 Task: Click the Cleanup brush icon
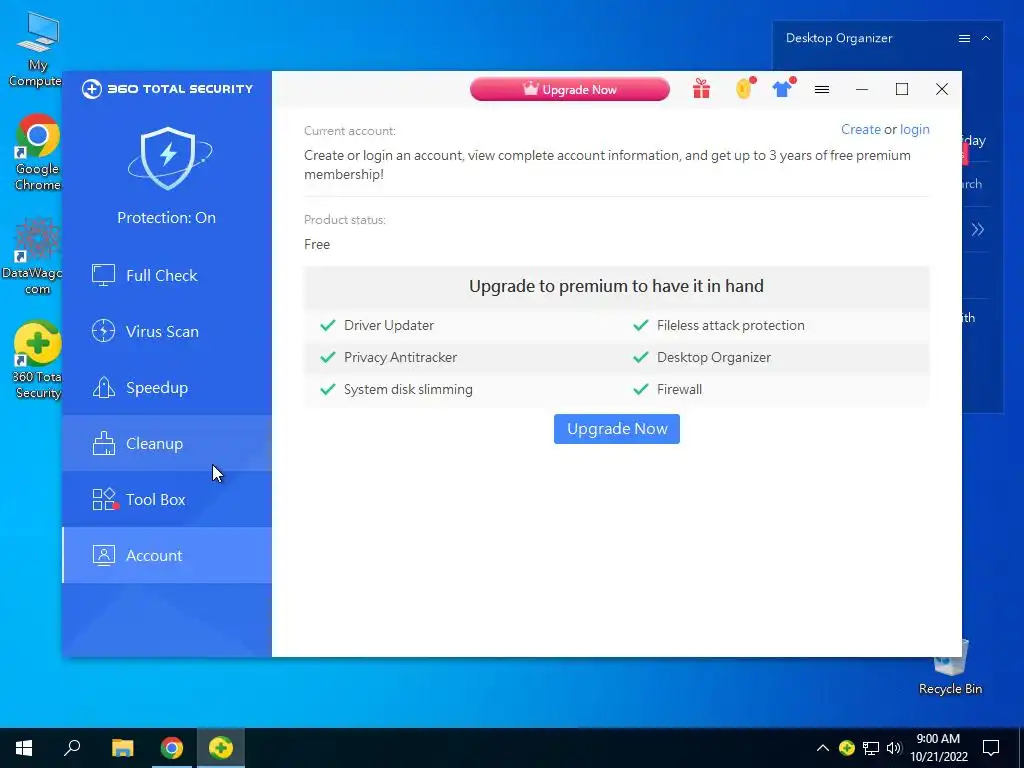103,443
